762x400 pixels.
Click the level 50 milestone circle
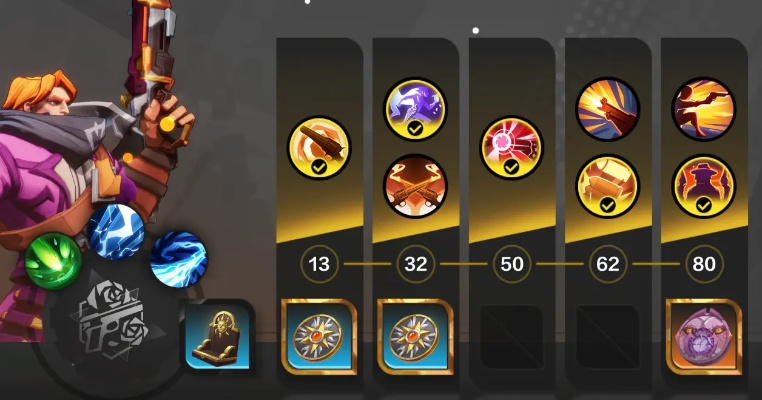(x=511, y=264)
